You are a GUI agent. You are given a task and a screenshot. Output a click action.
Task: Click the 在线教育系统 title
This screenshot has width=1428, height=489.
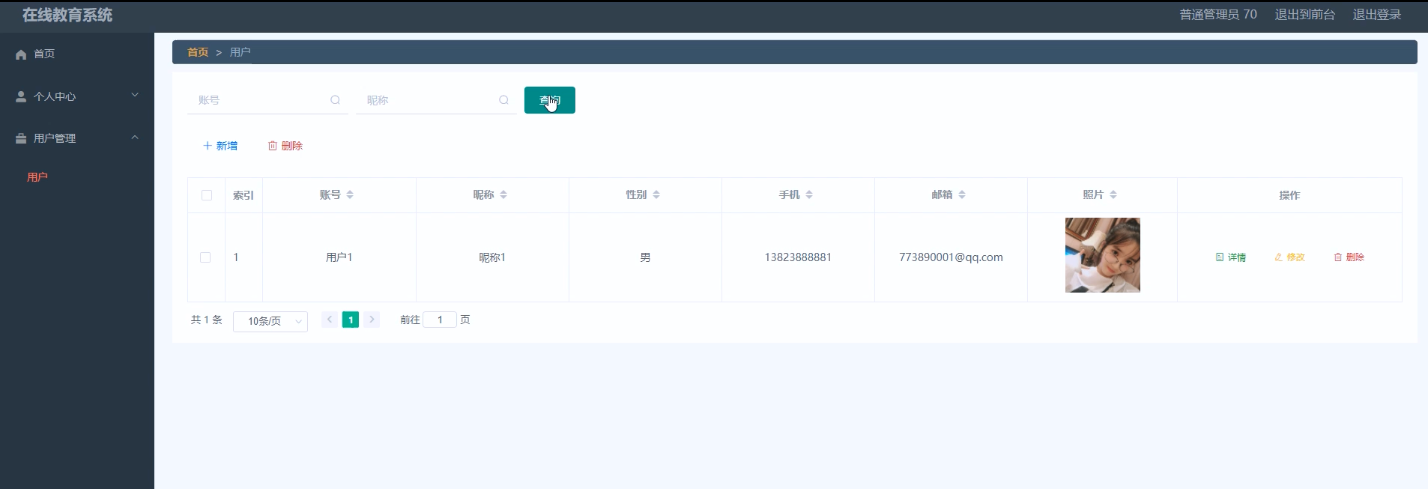coord(68,15)
